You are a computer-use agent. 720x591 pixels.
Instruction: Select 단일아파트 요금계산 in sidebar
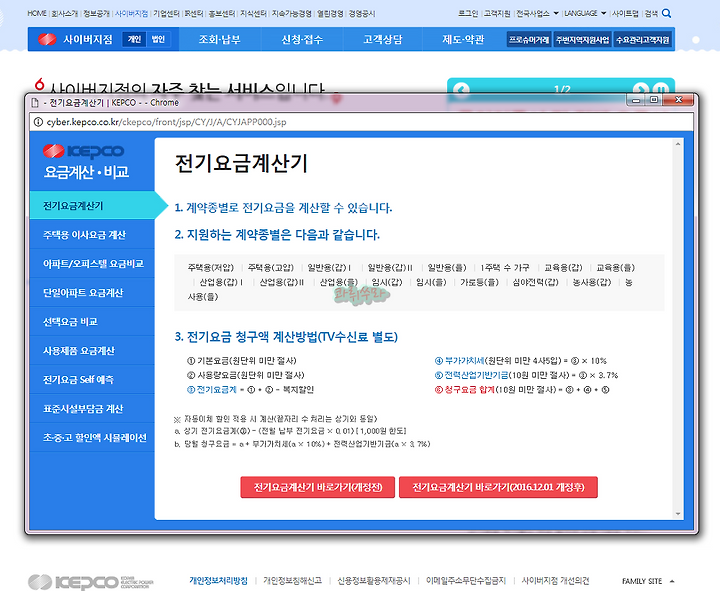pyautogui.click(x=92, y=293)
